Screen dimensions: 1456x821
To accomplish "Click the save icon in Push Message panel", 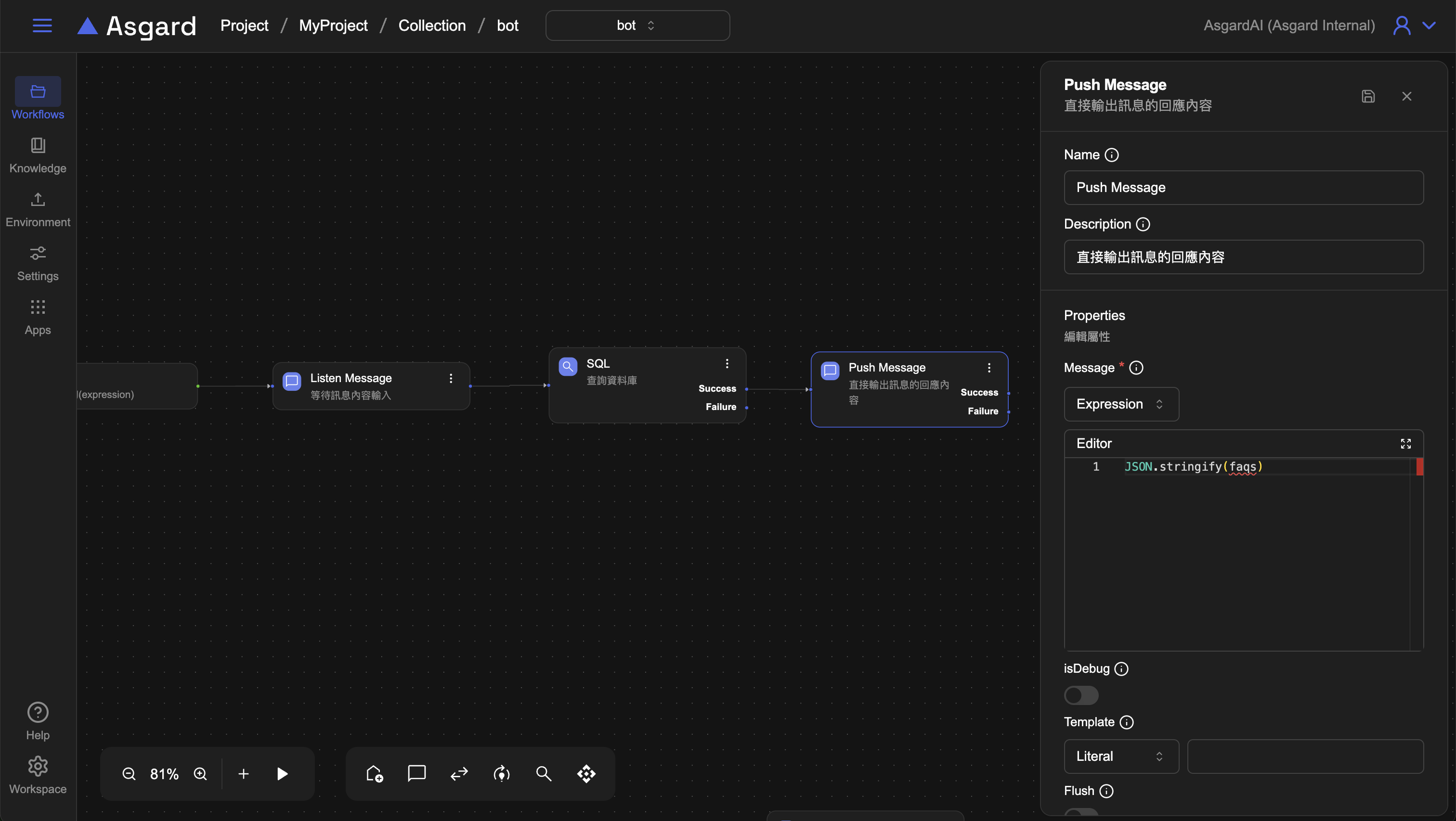I will pos(1368,96).
